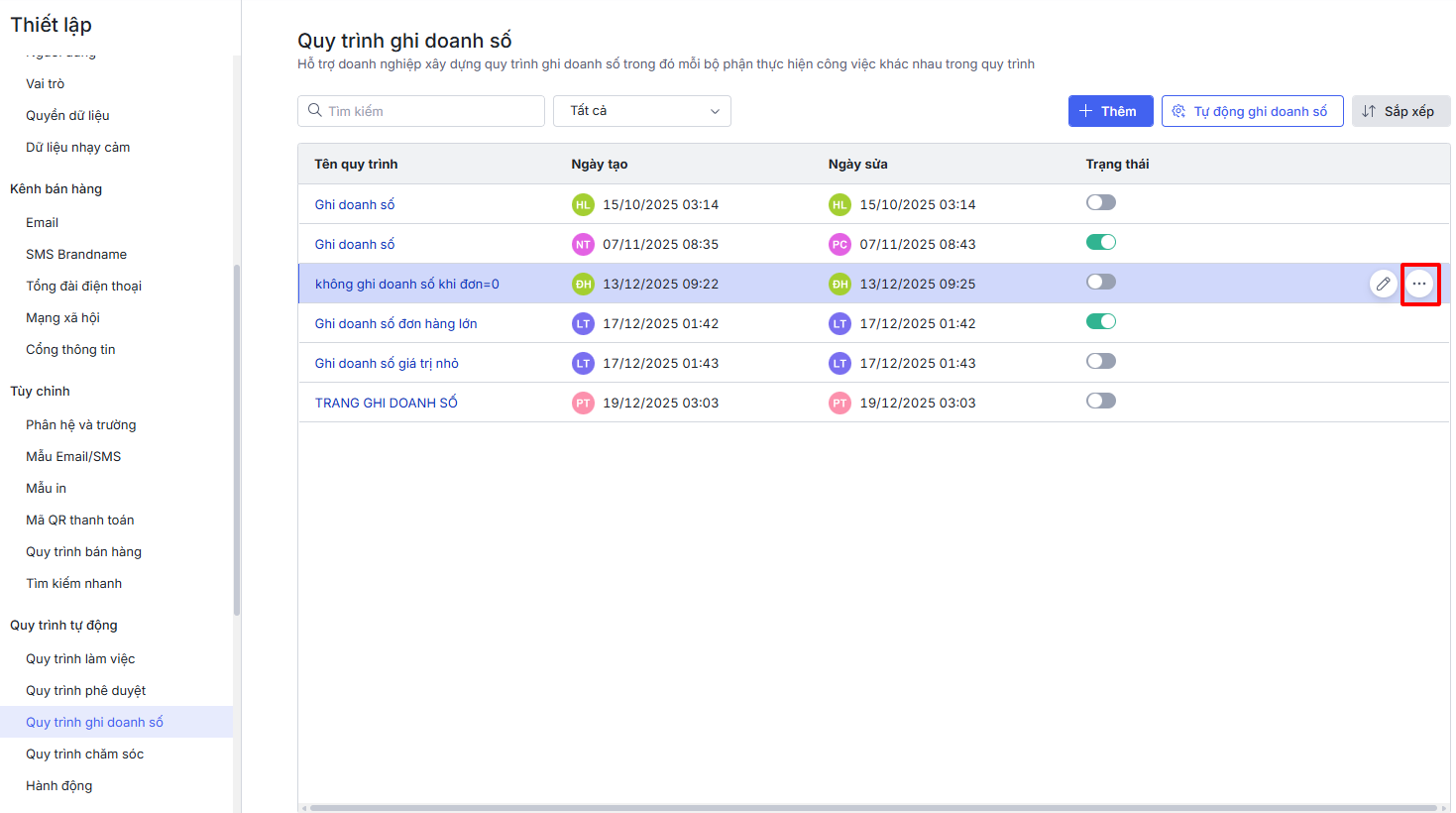
Task: Open không ghi doanh số khi đơn=0 link
Action: tap(406, 285)
